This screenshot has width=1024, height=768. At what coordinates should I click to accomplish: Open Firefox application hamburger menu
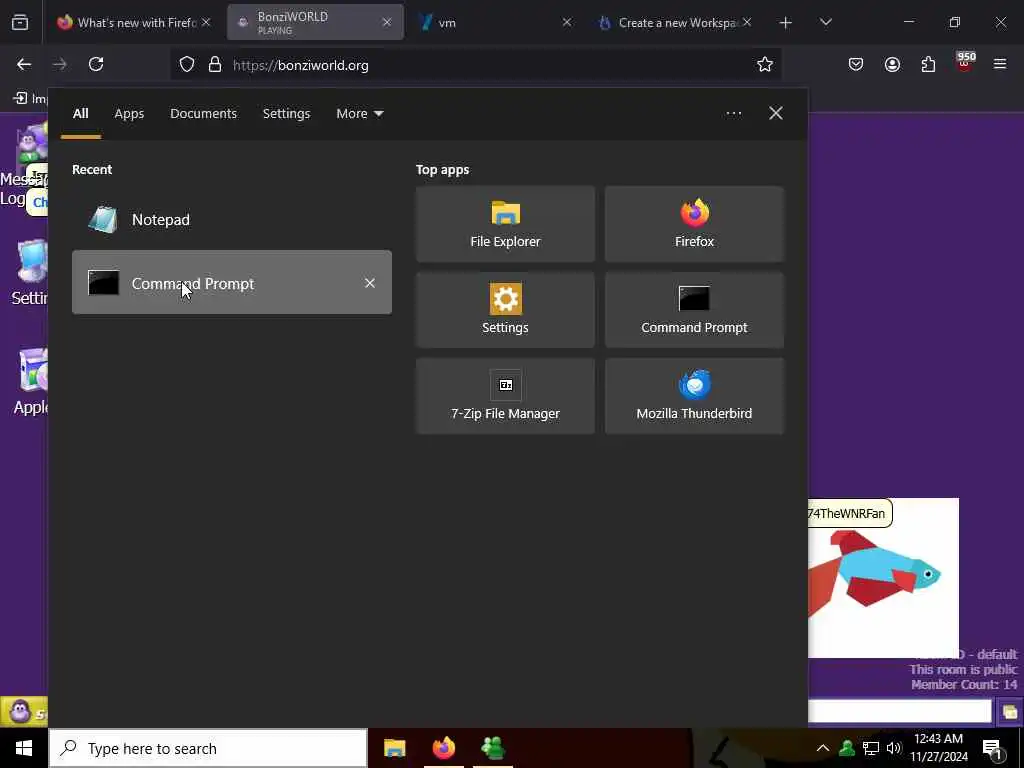click(x=1000, y=64)
